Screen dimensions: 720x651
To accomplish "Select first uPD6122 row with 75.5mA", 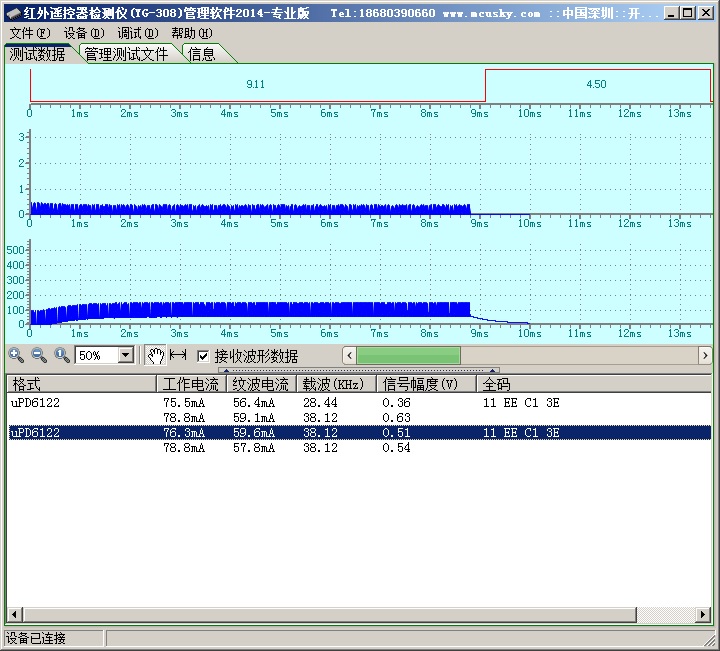I will point(35,403).
